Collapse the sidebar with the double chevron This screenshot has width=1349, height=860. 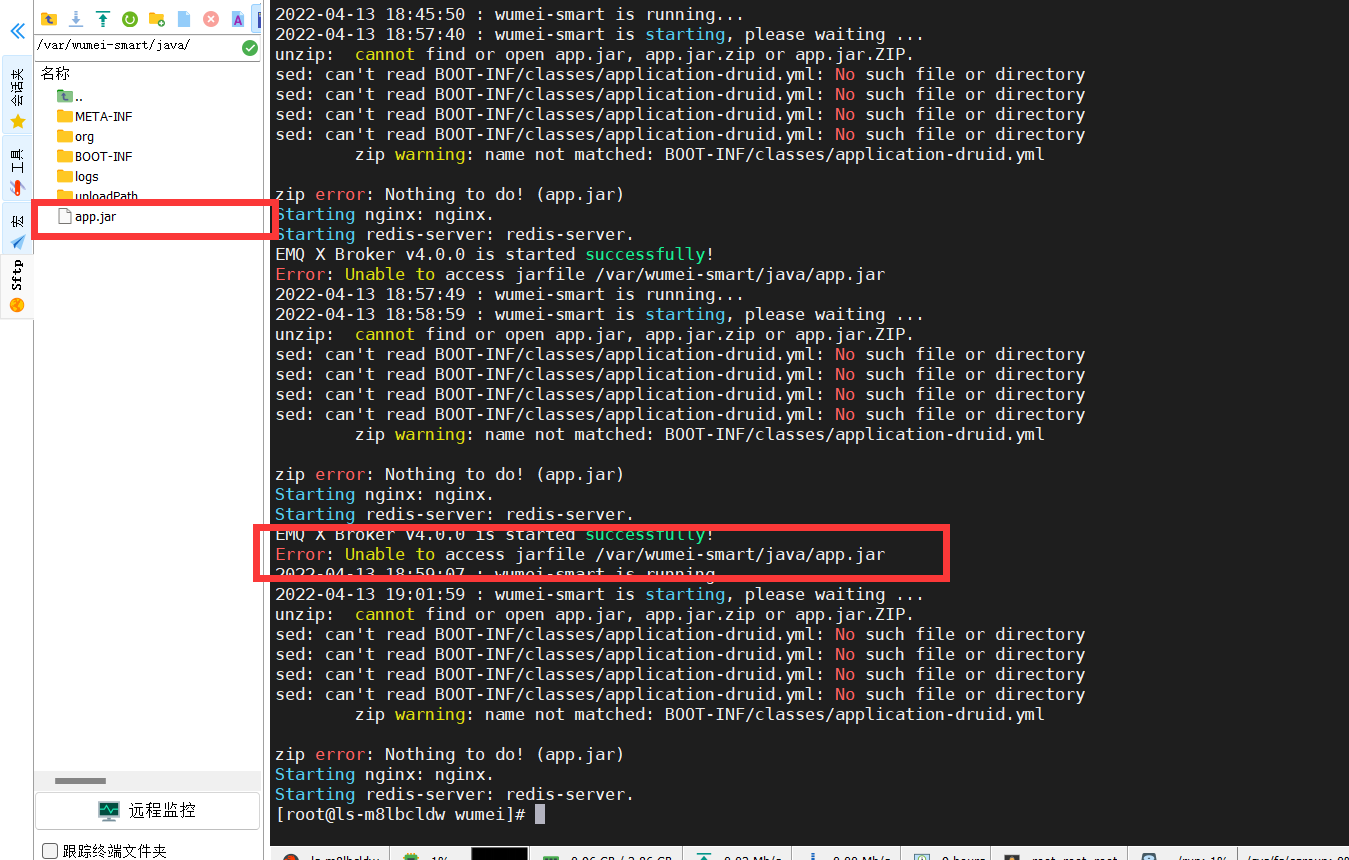click(x=17, y=31)
